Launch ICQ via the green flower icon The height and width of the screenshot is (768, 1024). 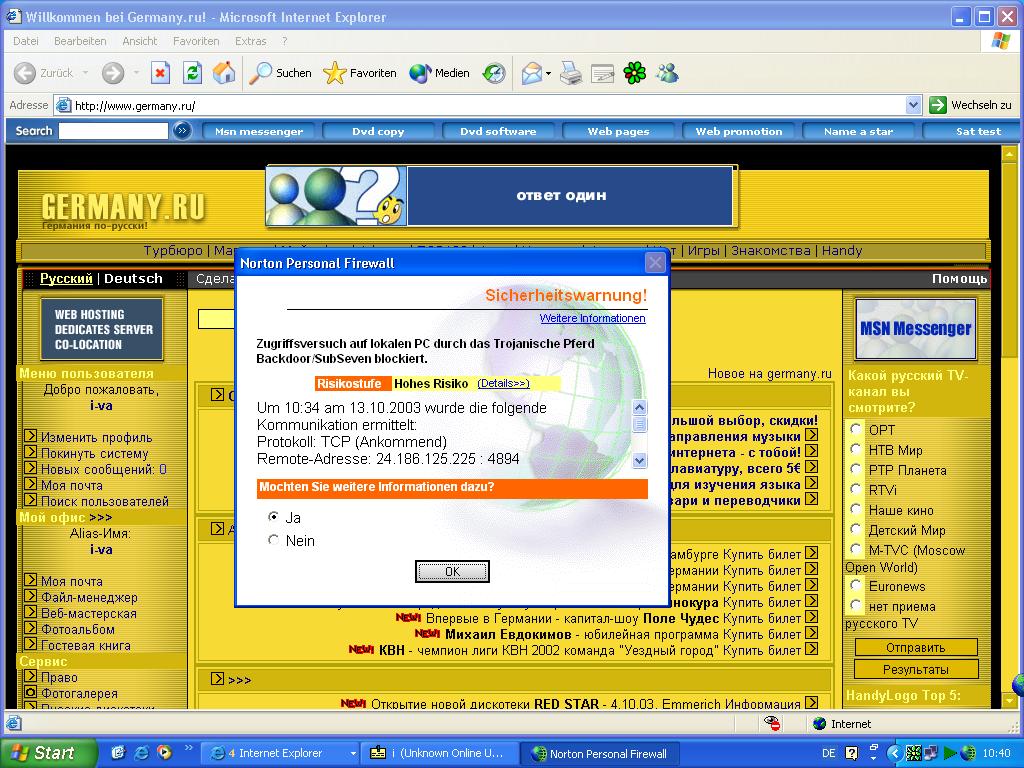coord(634,73)
